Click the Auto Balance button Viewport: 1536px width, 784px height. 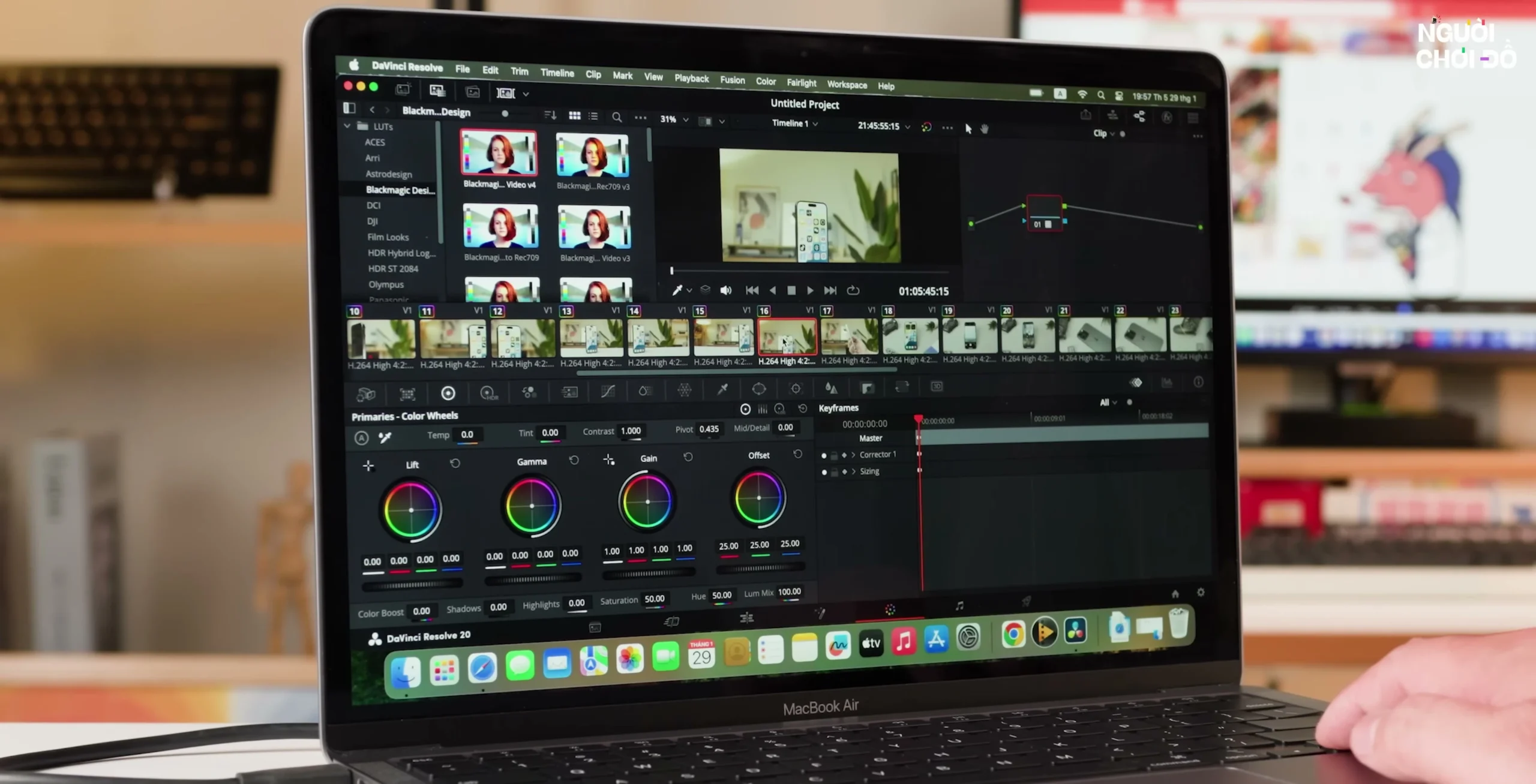tap(361, 438)
